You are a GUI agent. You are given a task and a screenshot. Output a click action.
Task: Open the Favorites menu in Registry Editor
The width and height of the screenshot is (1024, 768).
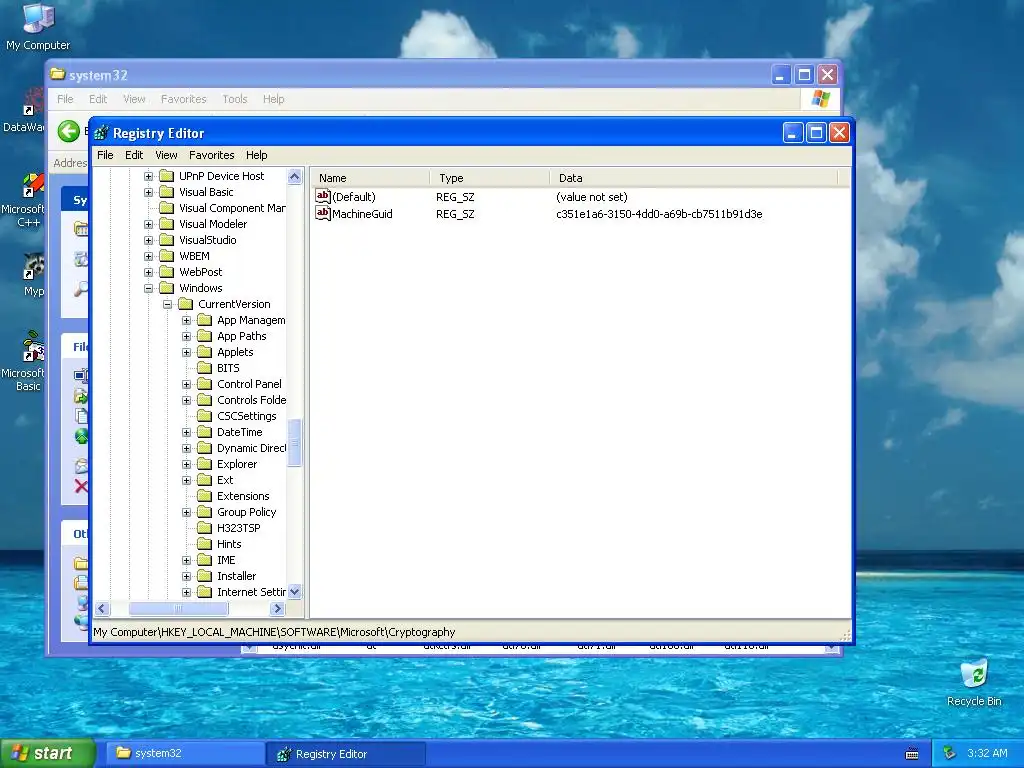[x=212, y=155]
